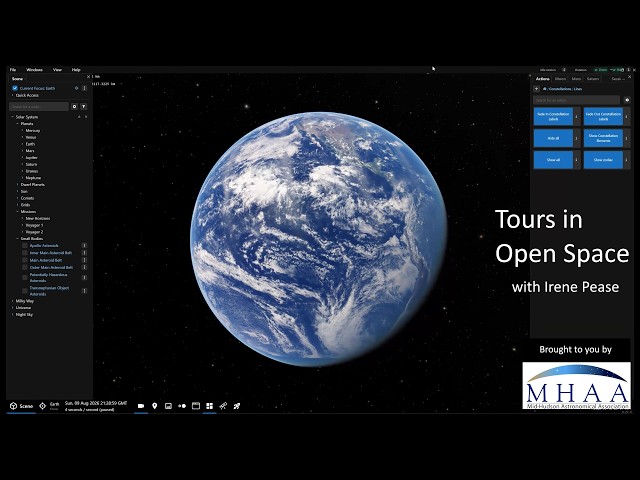Enable the Transneptunian Object Asteroids checkbox
Image resolution: width=640 pixels, height=480 pixels.
tap(25, 291)
